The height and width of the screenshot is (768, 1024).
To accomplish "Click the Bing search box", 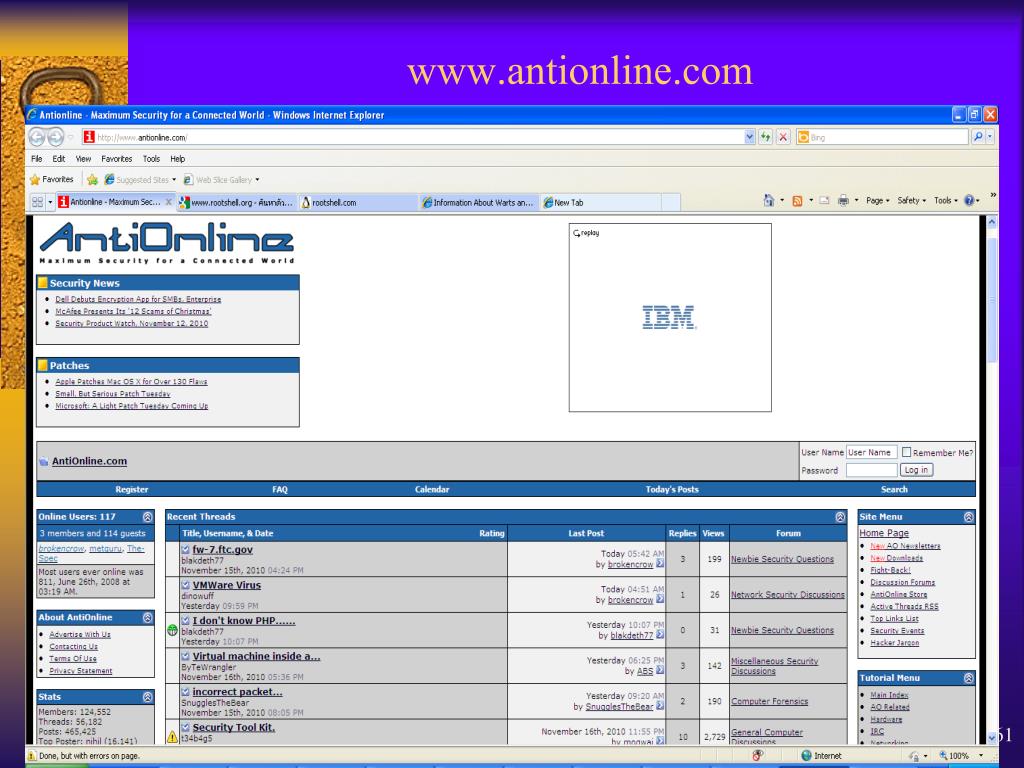I will (882, 137).
